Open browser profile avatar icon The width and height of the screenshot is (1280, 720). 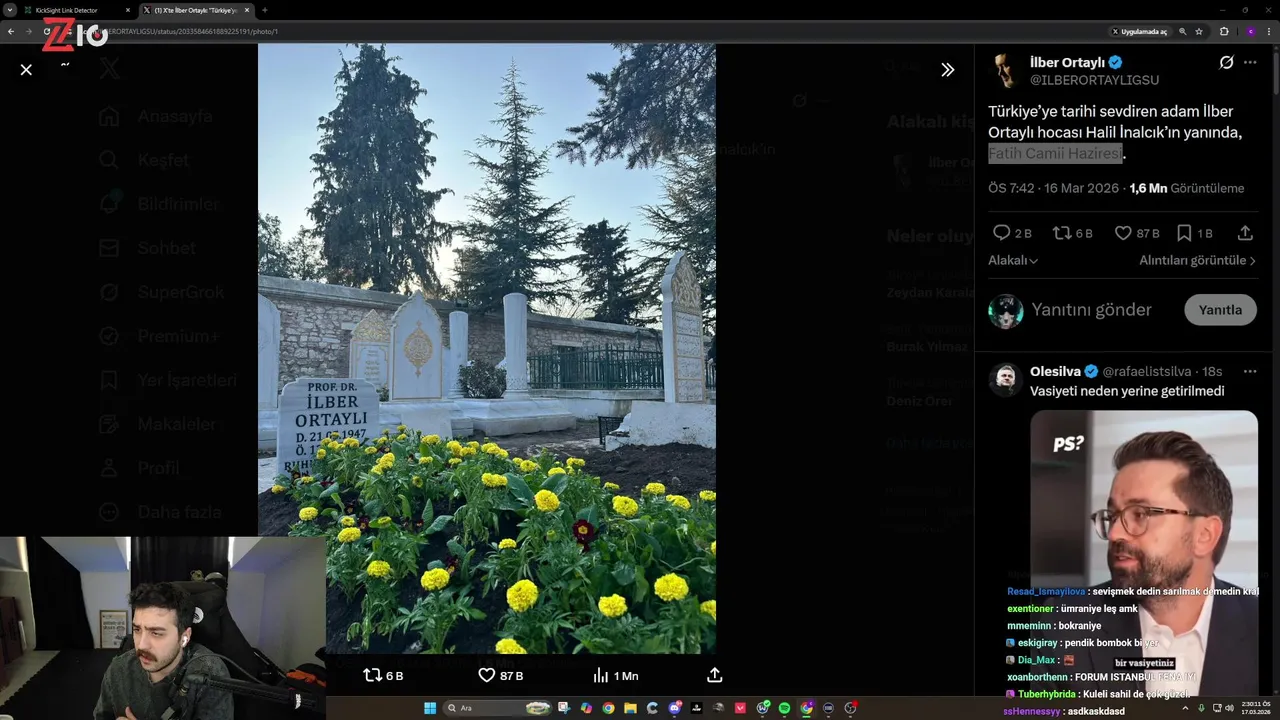[1251, 31]
